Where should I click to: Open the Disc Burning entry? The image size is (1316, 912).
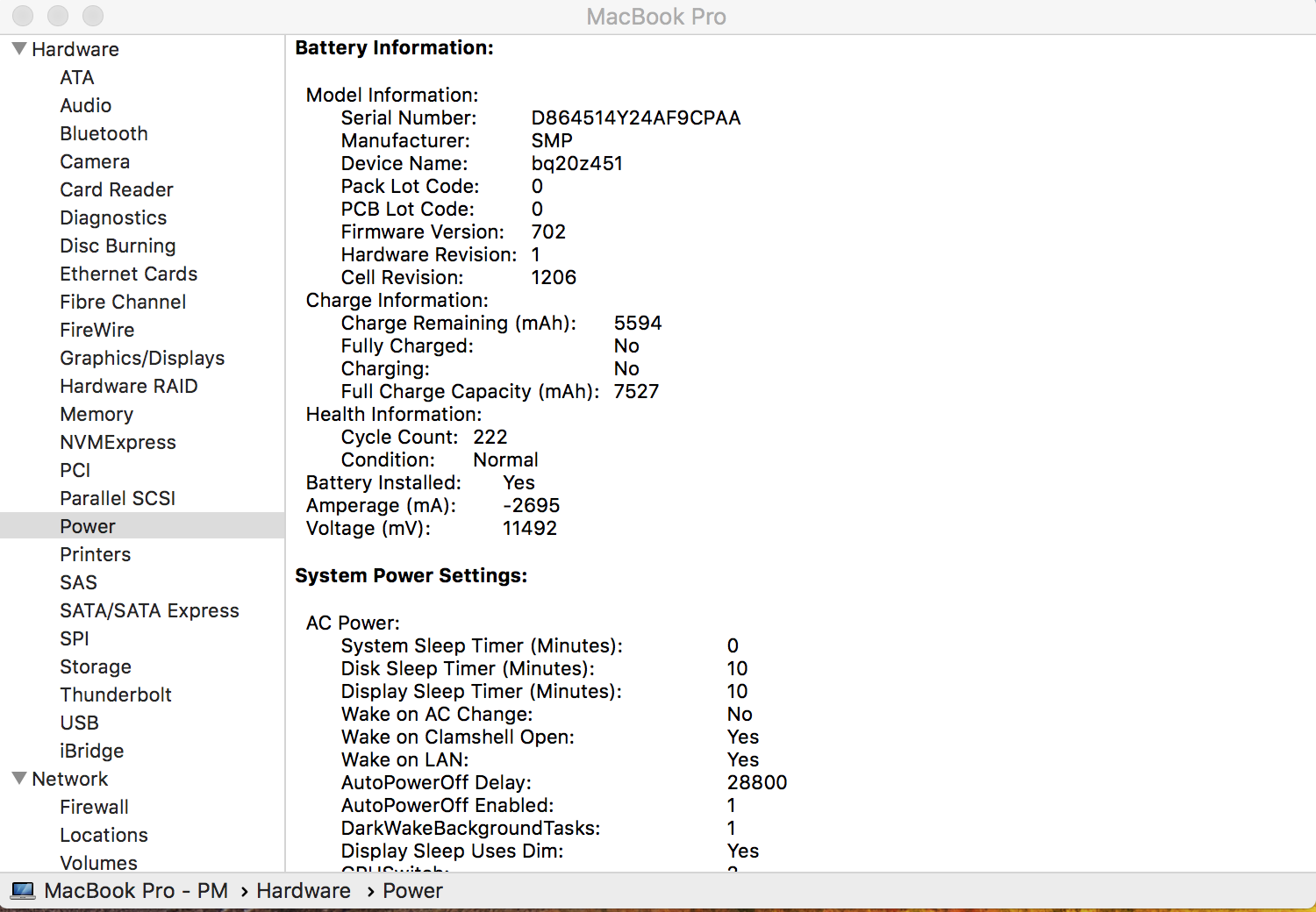[x=118, y=246]
